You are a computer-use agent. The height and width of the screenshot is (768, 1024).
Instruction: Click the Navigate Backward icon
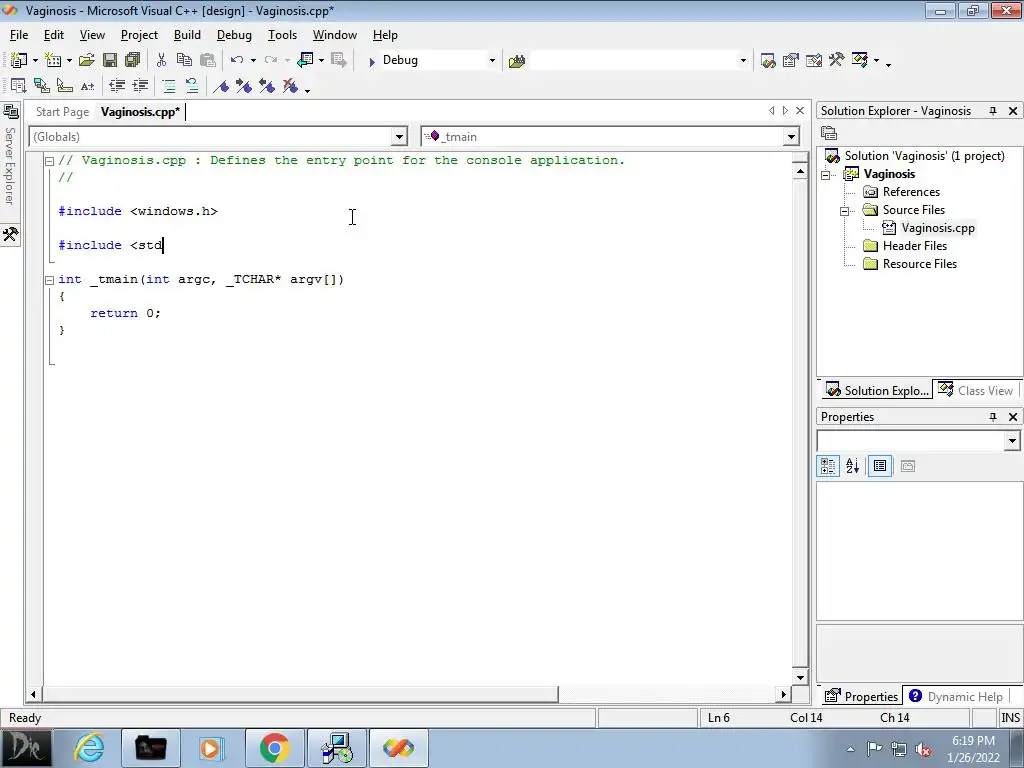point(305,60)
